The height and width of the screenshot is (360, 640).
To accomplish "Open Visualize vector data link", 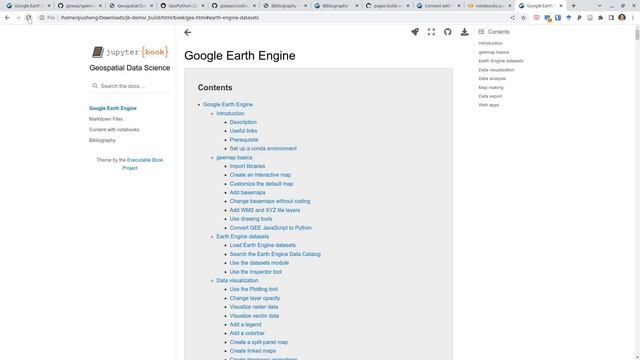I will point(254,316).
